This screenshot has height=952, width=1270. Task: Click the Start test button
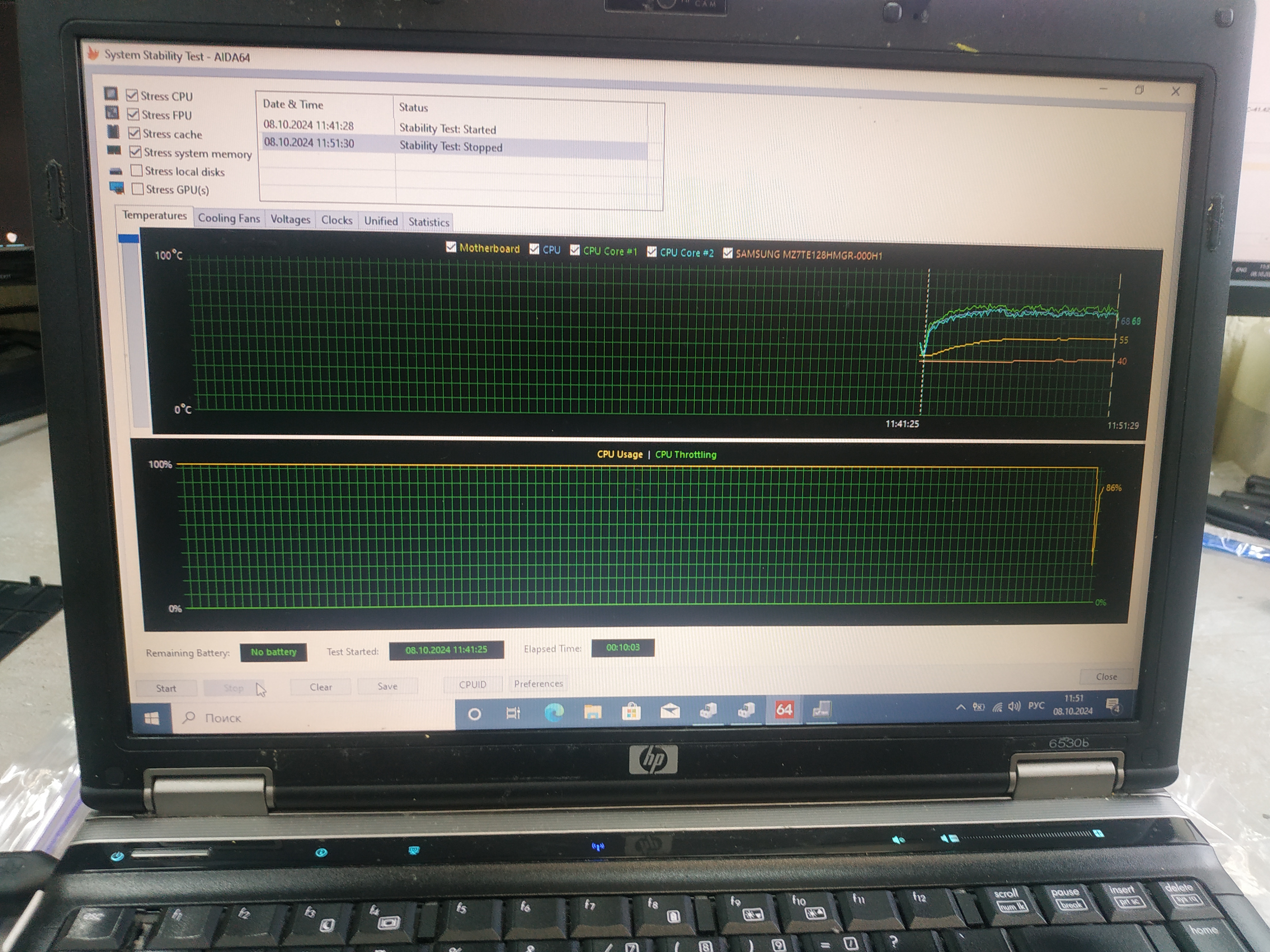(166, 688)
